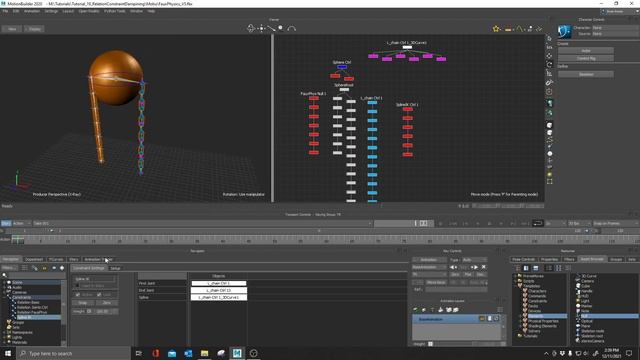Click the Character Controls logo icon

tap(564, 31)
